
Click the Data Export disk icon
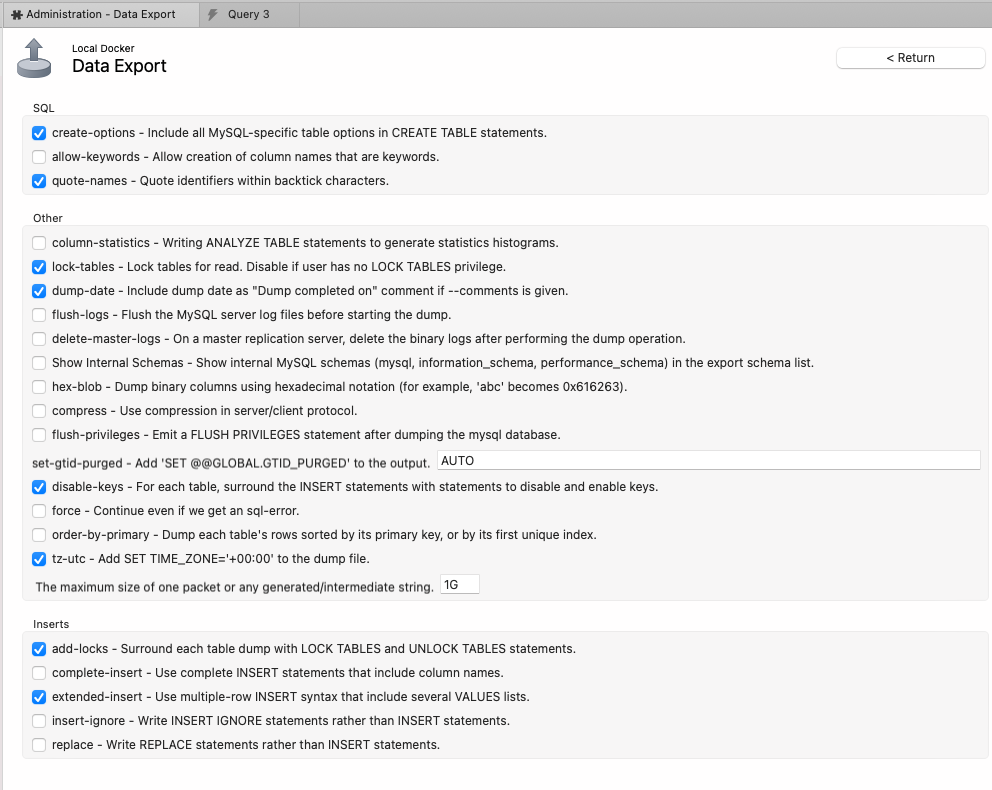tap(33, 58)
